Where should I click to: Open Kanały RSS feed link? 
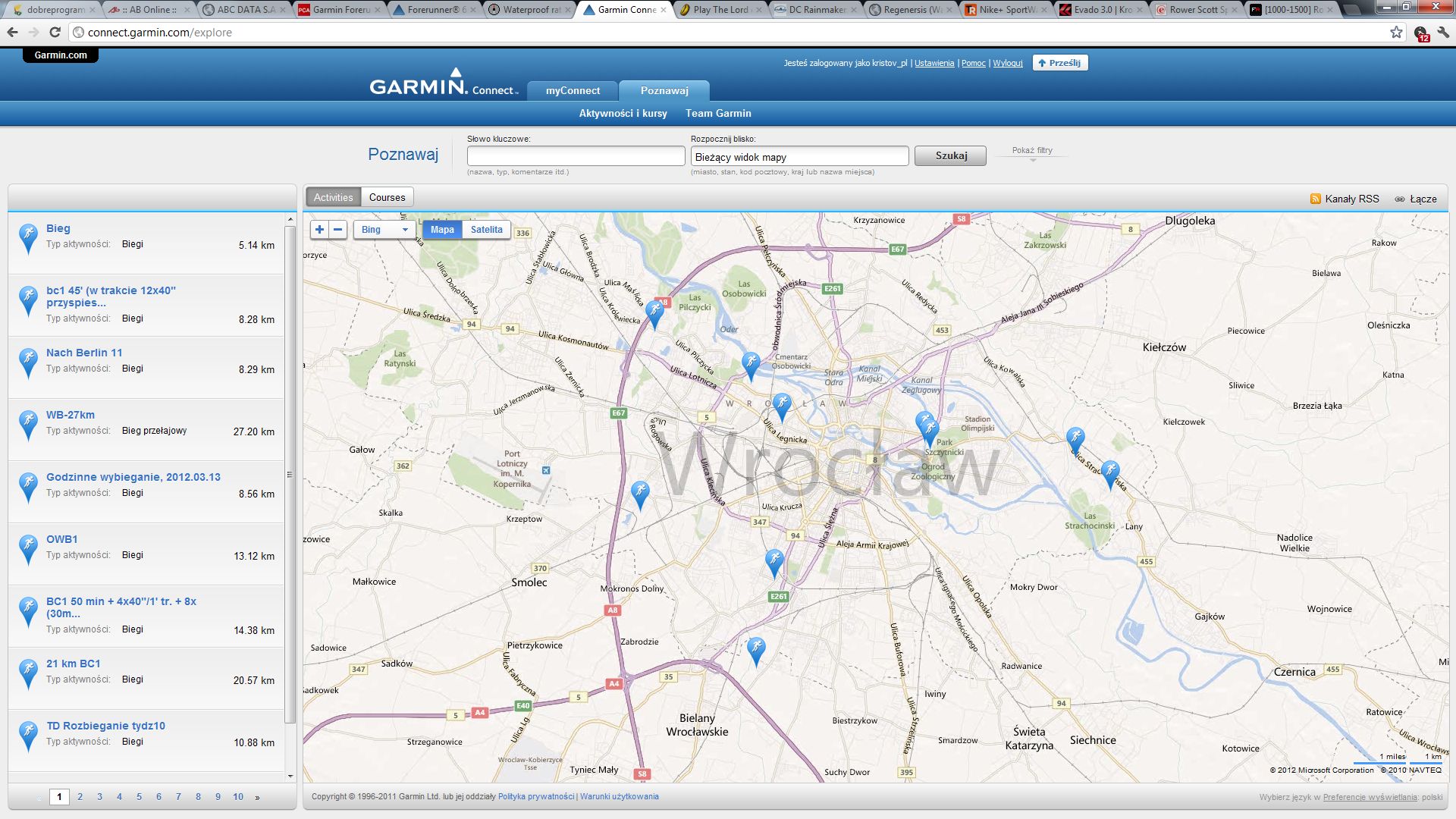pos(1352,199)
